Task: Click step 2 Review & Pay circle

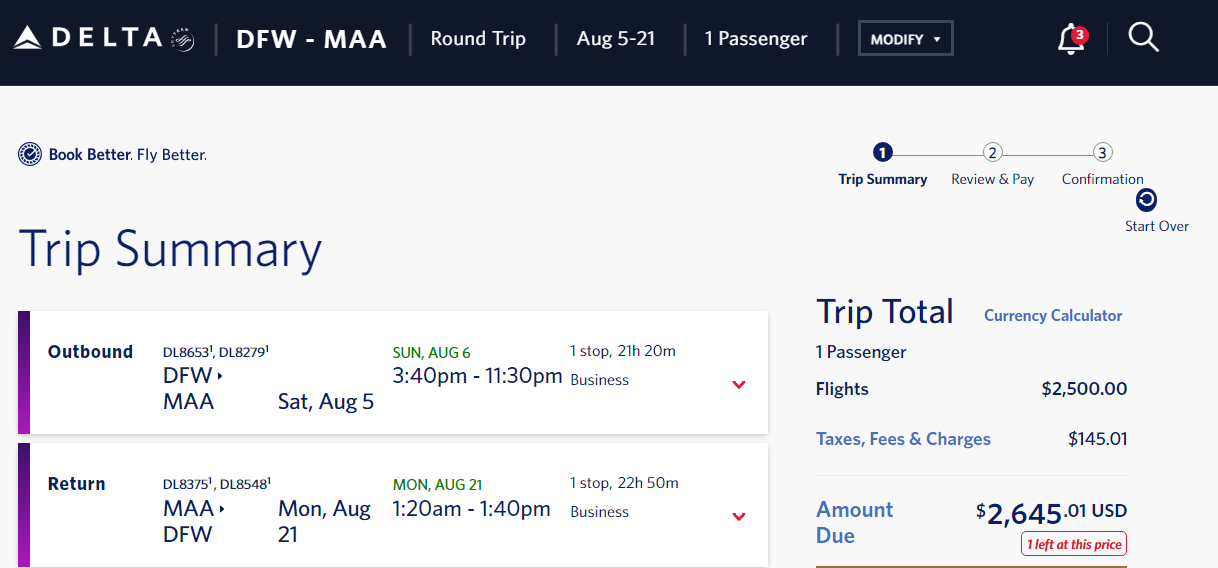Action: (992, 153)
